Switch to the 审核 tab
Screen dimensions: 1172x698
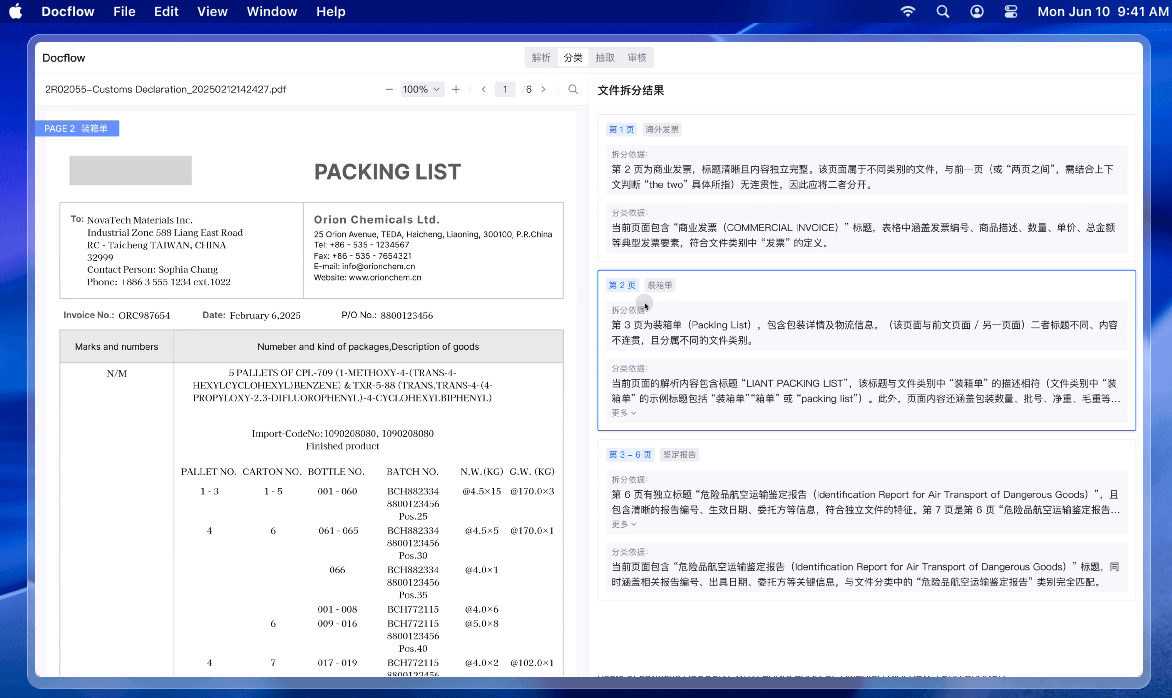point(637,58)
